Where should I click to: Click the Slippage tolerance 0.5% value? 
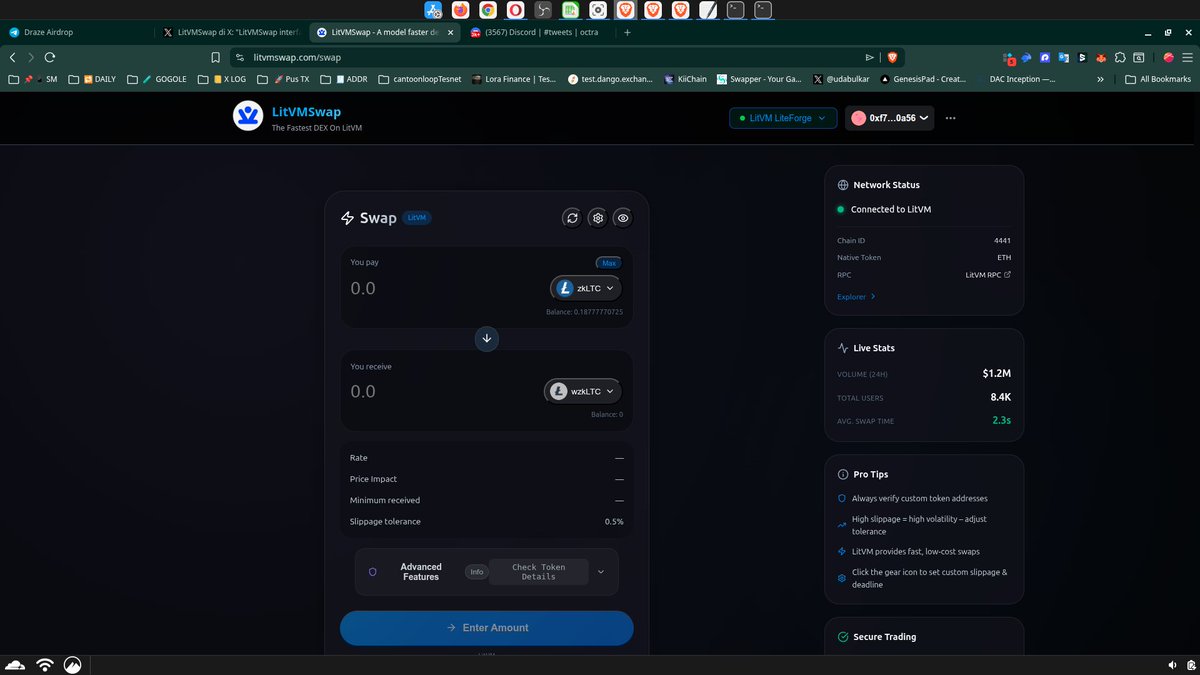[614, 522]
